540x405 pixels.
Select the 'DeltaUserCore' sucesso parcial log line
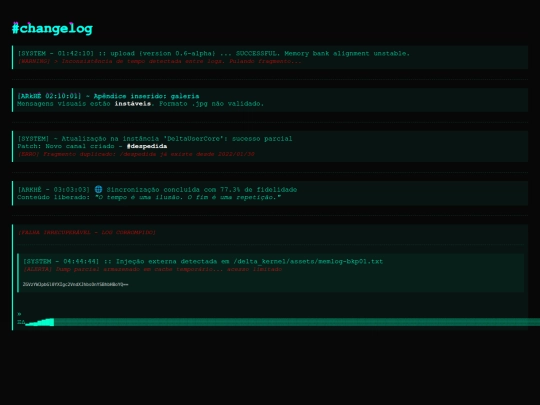pyautogui.click(x=155, y=139)
